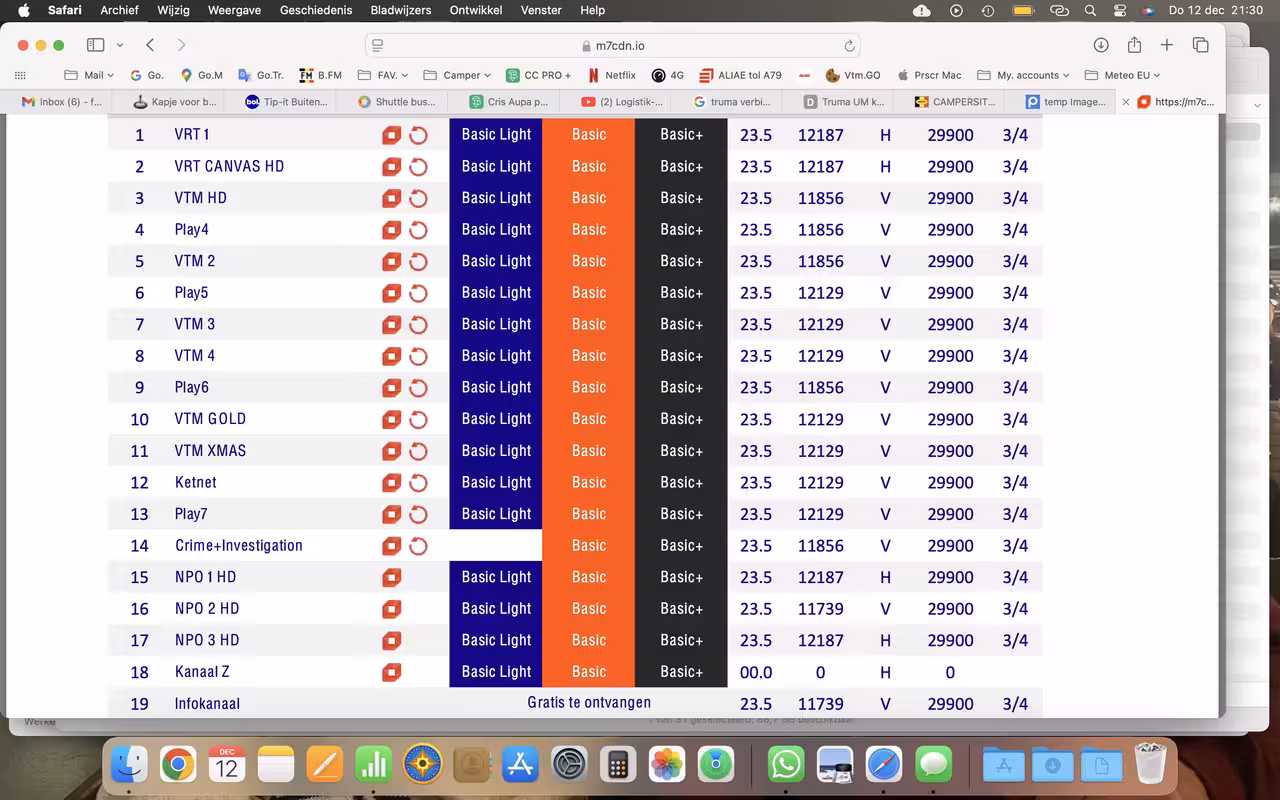Open the Netflix bookmark

tap(611, 75)
